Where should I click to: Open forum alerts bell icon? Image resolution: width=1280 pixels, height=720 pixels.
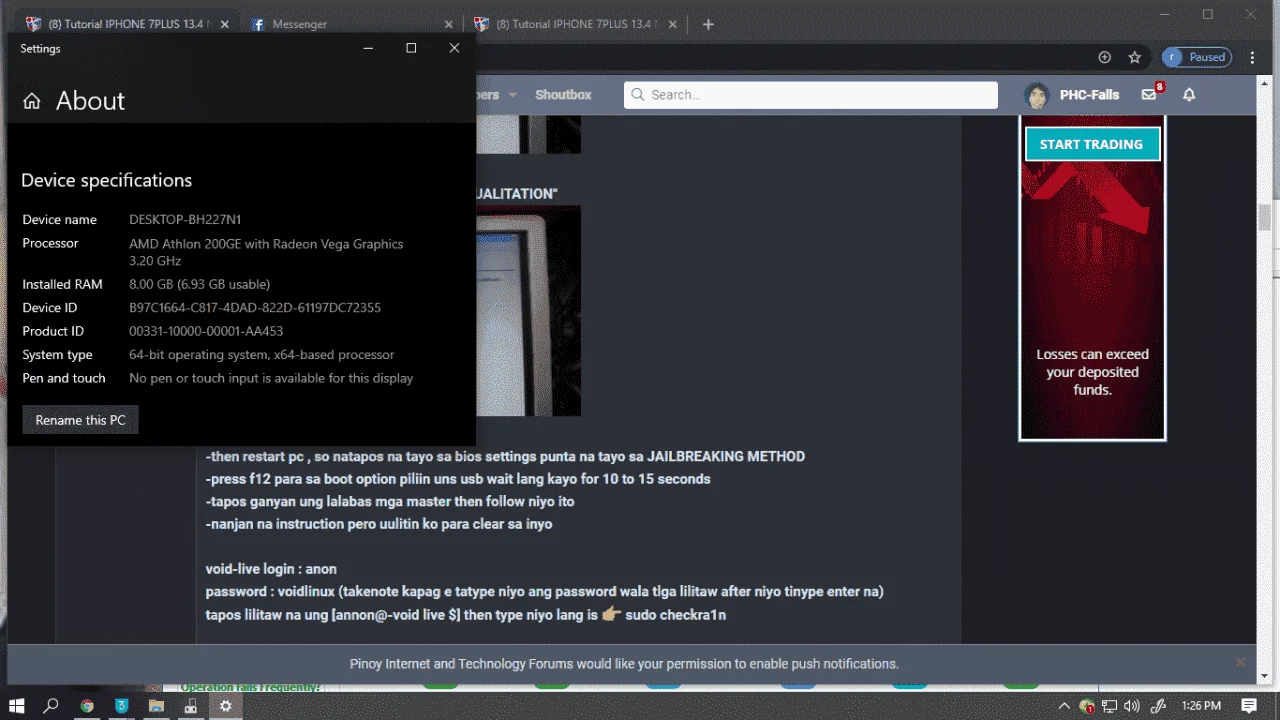coord(1189,95)
